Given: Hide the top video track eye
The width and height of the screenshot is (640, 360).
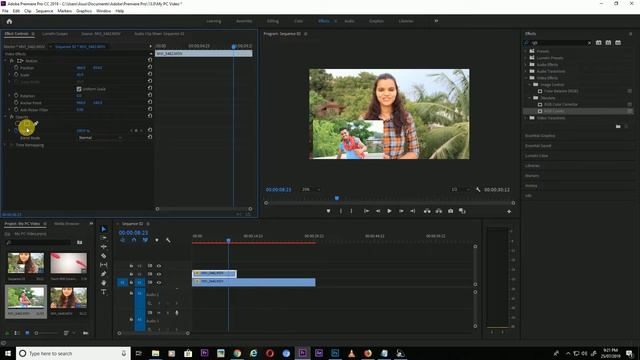Looking at the screenshot, I should click(159, 266).
